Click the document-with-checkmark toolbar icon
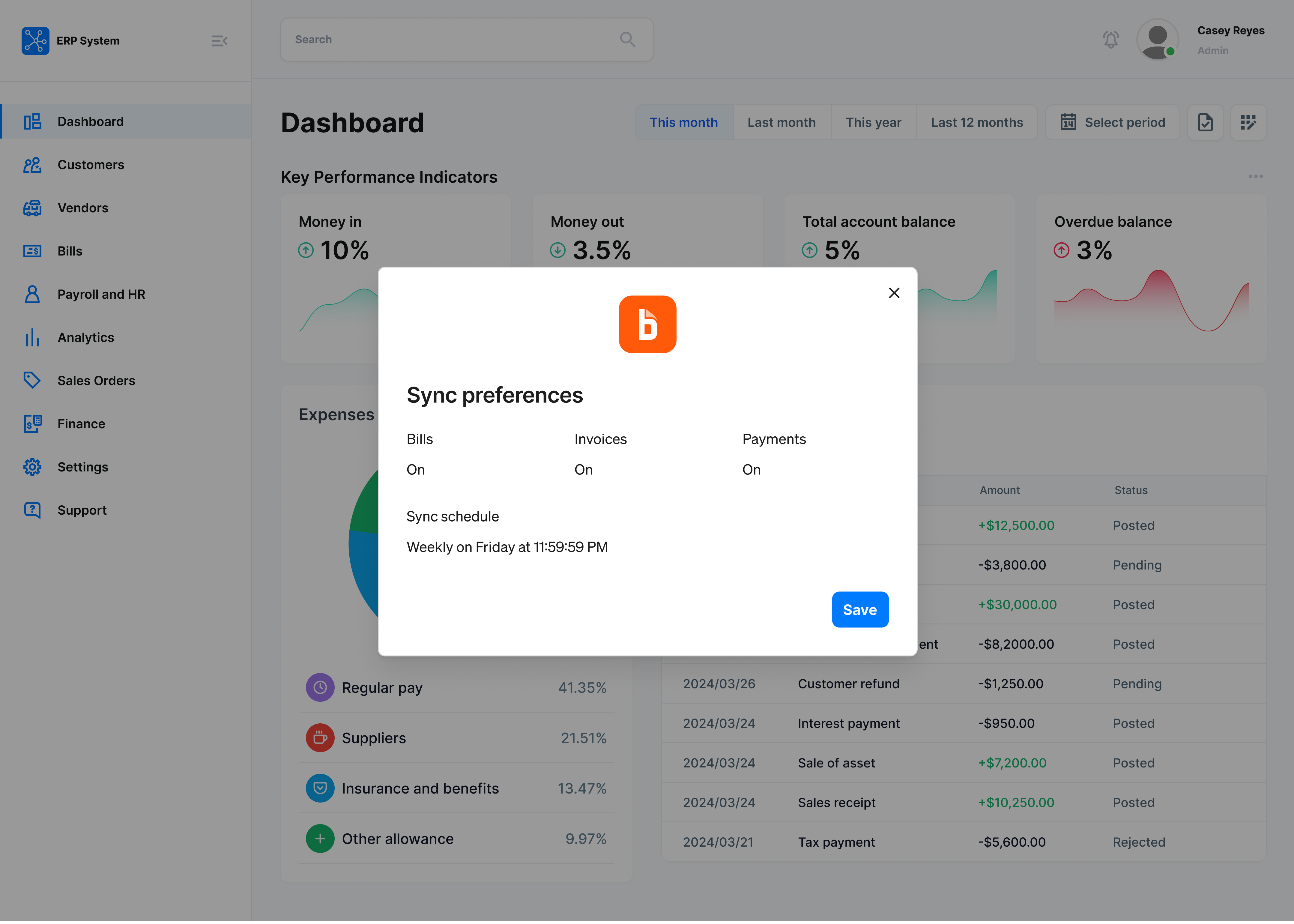1294x924 pixels. pyautogui.click(x=1205, y=122)
